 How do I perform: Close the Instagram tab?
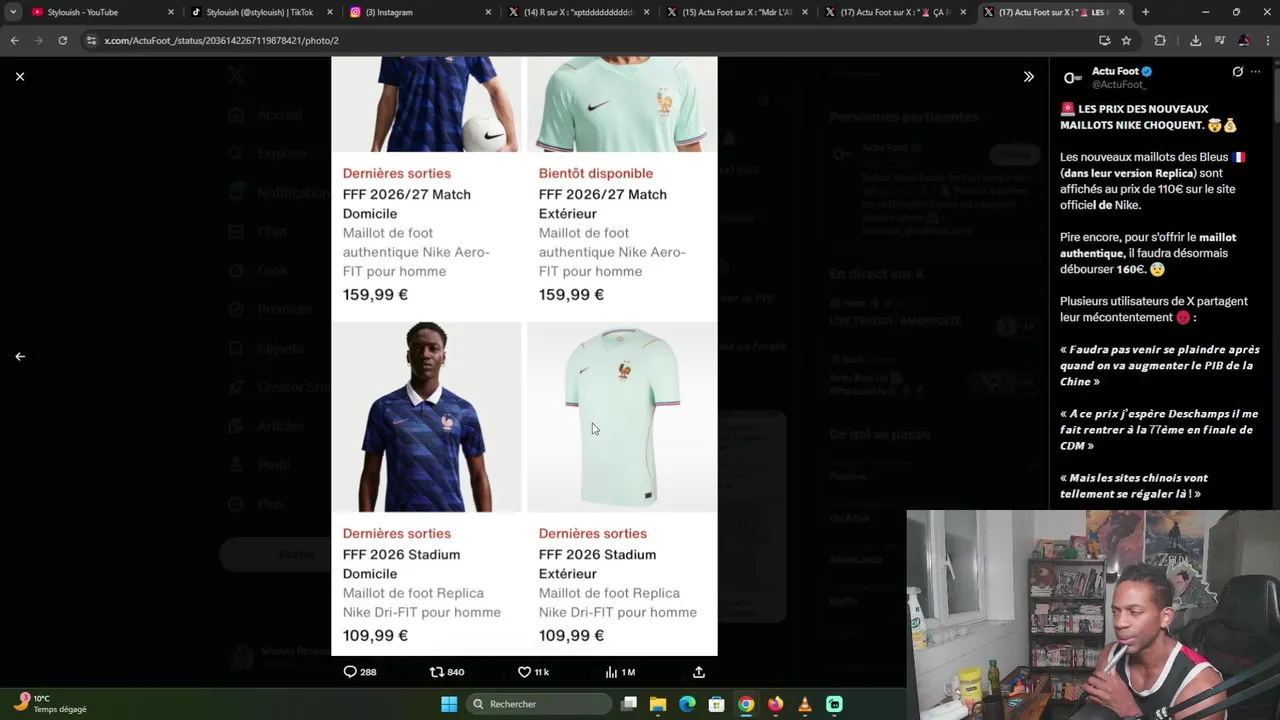489,12
